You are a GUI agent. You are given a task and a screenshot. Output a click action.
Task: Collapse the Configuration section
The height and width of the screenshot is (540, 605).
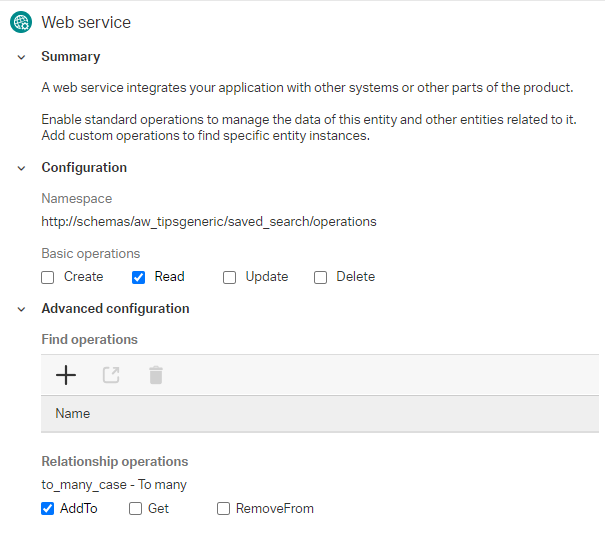click(21, 168)
